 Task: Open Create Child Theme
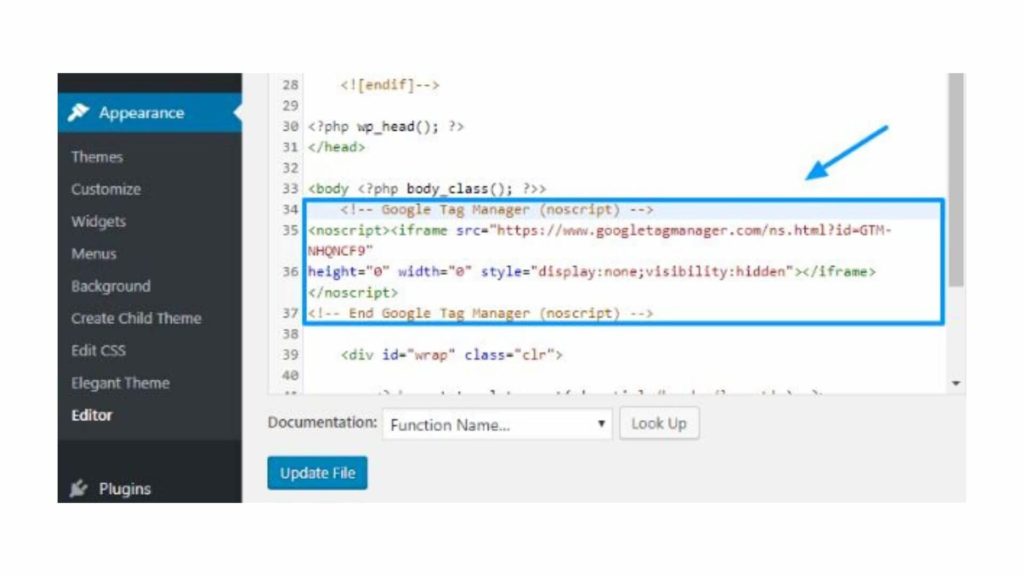(x=135, y=318)
